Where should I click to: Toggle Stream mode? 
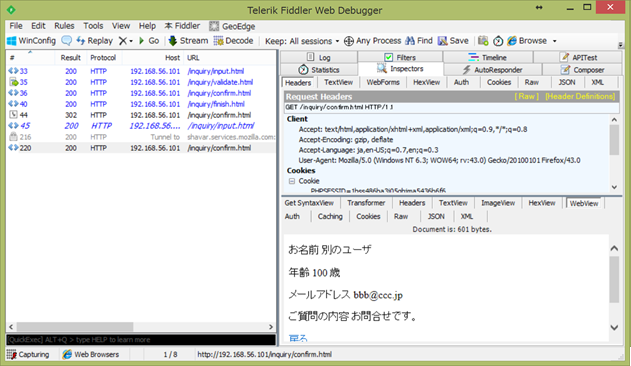click(x=188, y=41)
